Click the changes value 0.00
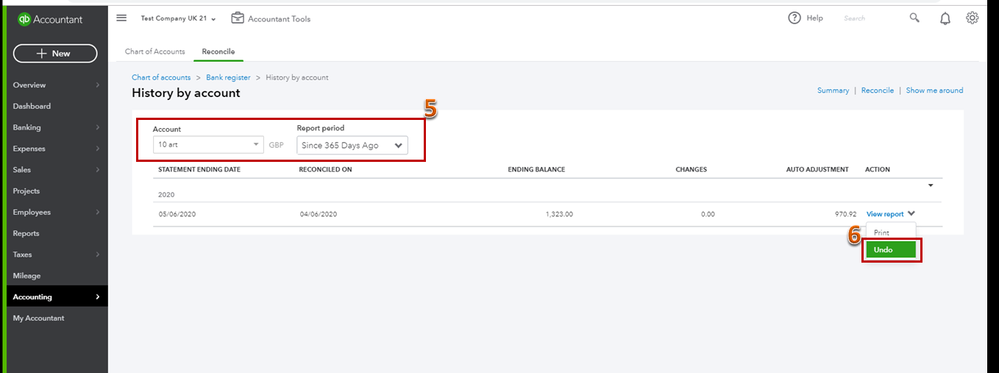 pyautogui.click(x=708, y=215)
